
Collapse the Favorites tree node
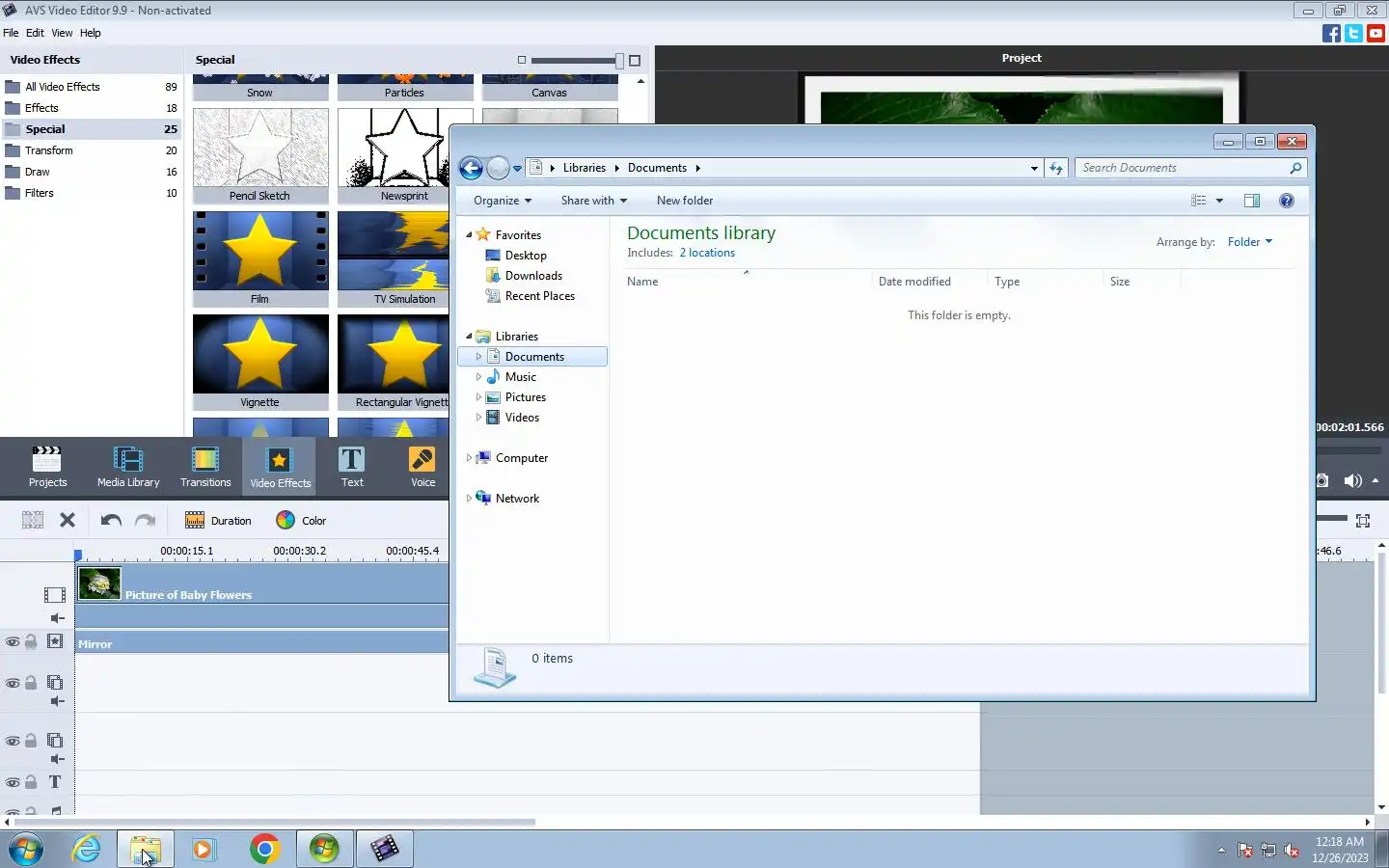tap(469, 234)
